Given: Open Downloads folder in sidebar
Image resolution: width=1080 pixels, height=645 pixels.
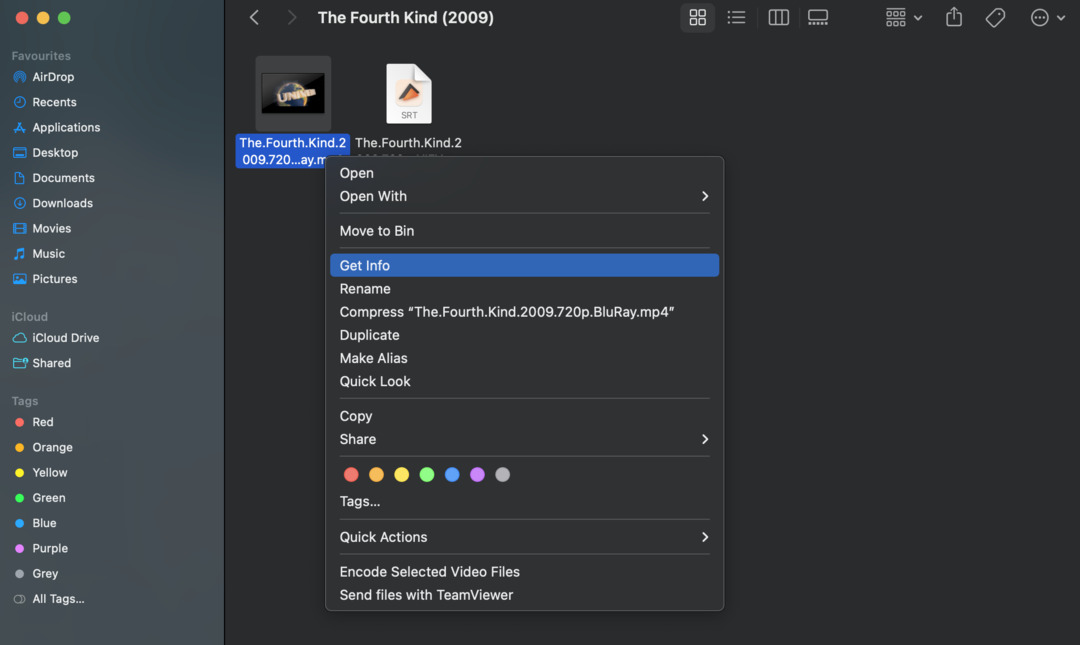Looking at the screenshot, I should coord(62,203).
